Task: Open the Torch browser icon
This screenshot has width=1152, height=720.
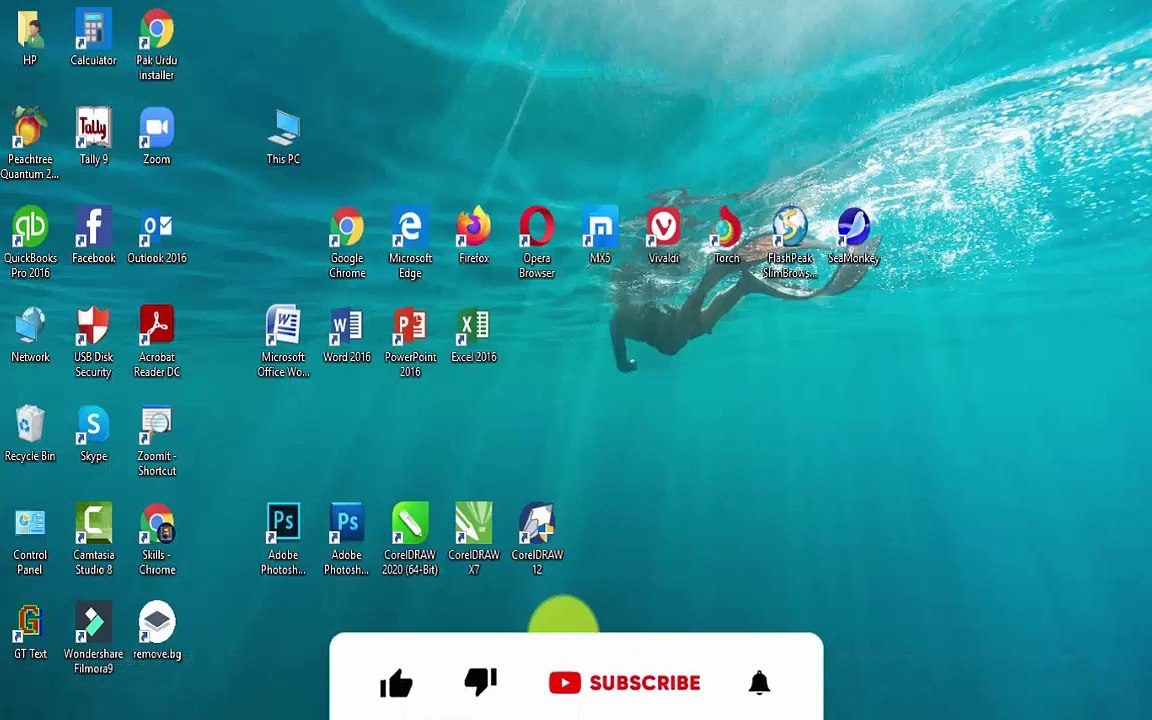Action: click(727, 227)
